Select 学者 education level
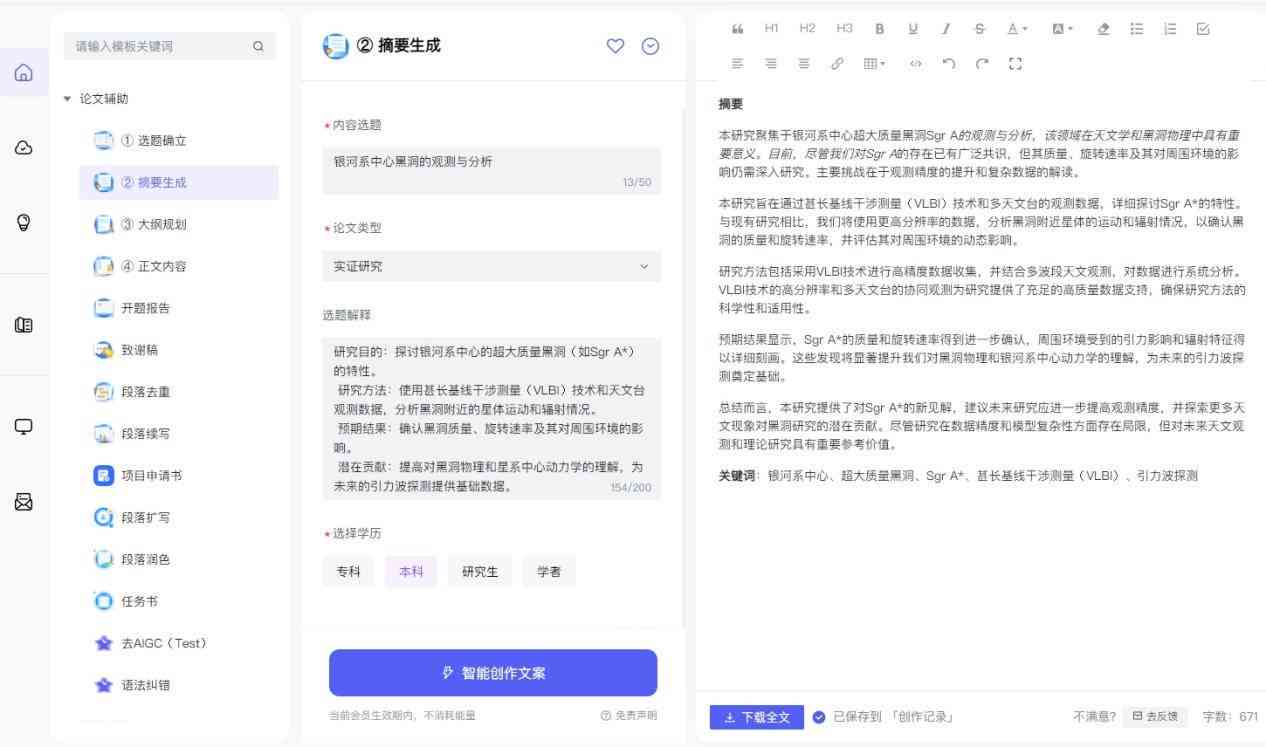Viewport: 1266px width, 747px height. (549, 572)
